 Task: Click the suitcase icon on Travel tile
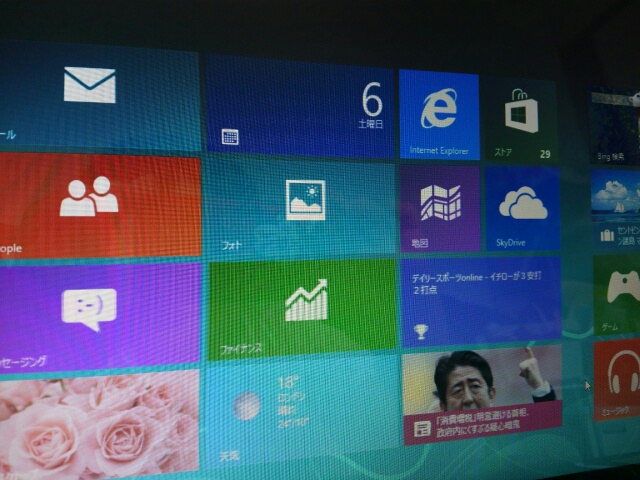point(607,236)
